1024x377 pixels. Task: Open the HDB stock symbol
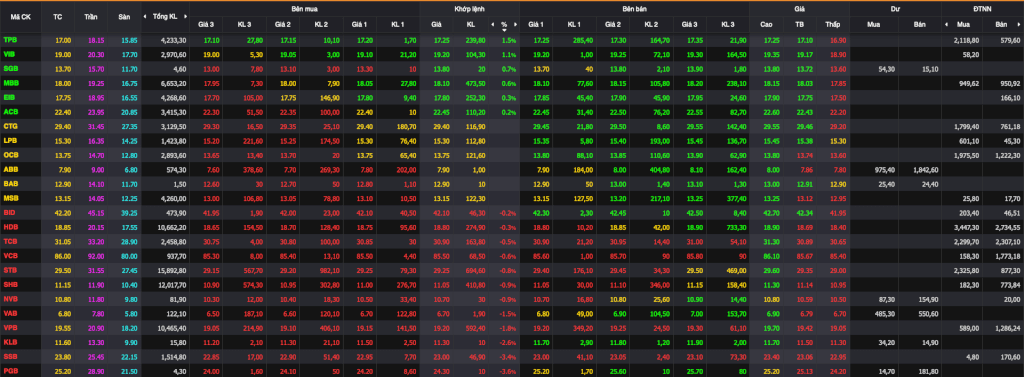click(10, 226)
